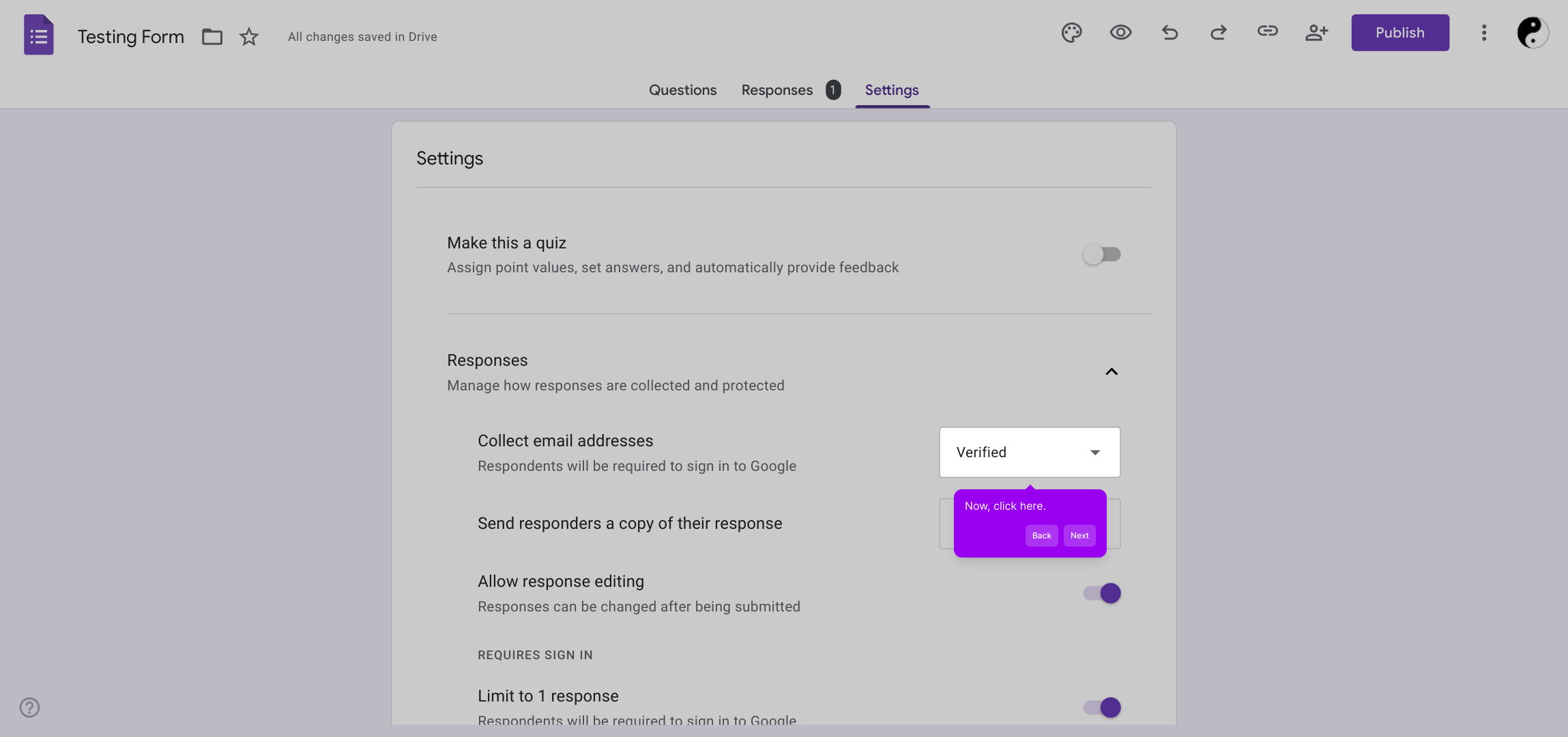The image size is (1568, 737).
Task: Open the Google Forms home icon
Action: pos(39,35)
